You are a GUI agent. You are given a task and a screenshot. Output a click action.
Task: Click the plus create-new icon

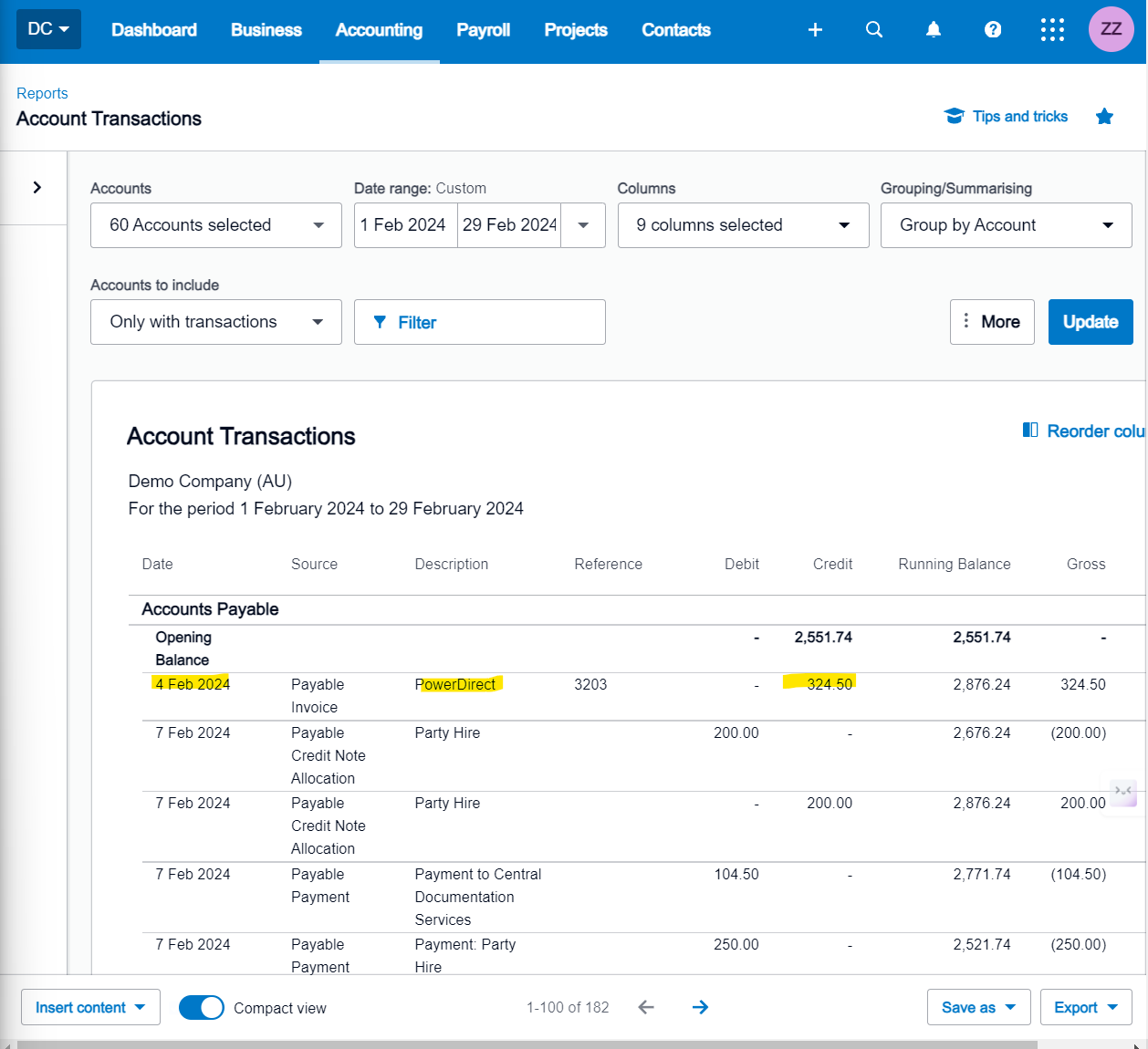tap(815, 30)
